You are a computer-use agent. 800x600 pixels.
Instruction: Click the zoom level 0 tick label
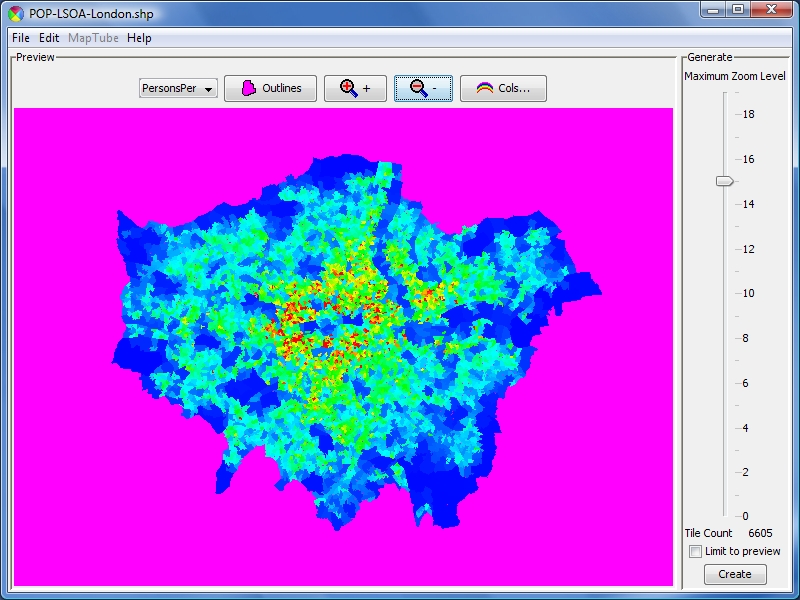tap(745, 516)
